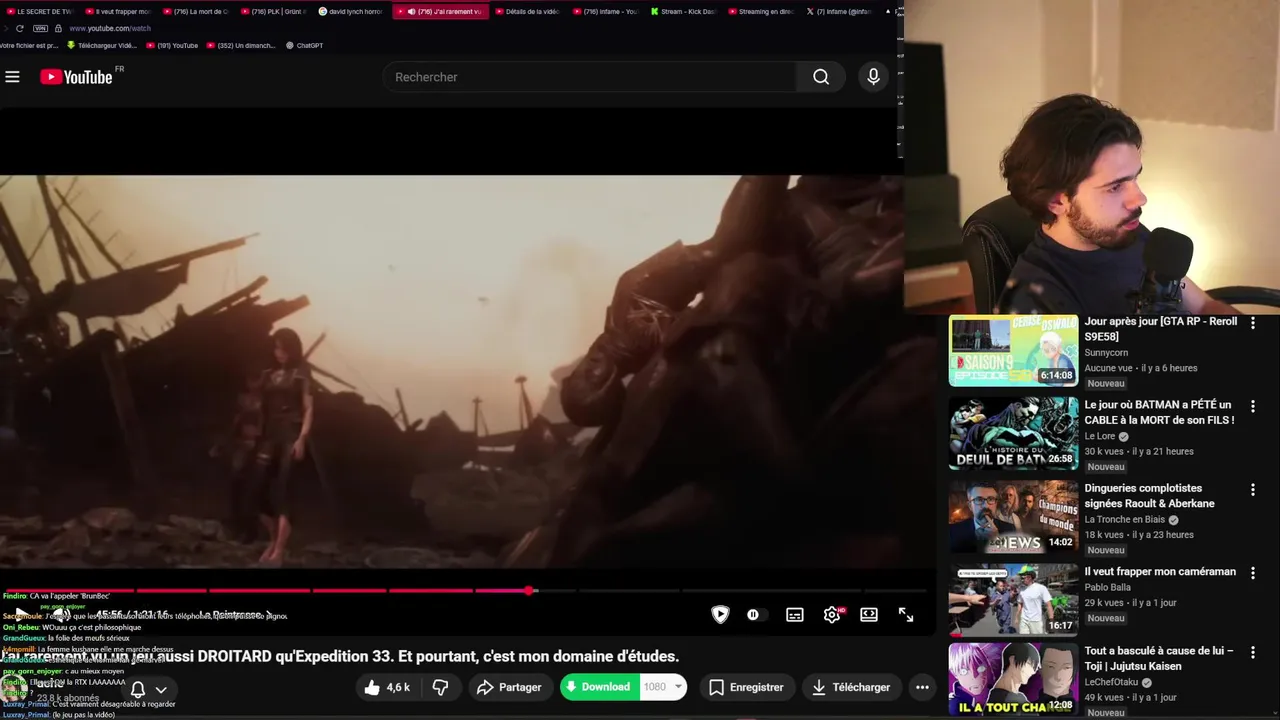Open player settings gear icon

tap(832, 615)
